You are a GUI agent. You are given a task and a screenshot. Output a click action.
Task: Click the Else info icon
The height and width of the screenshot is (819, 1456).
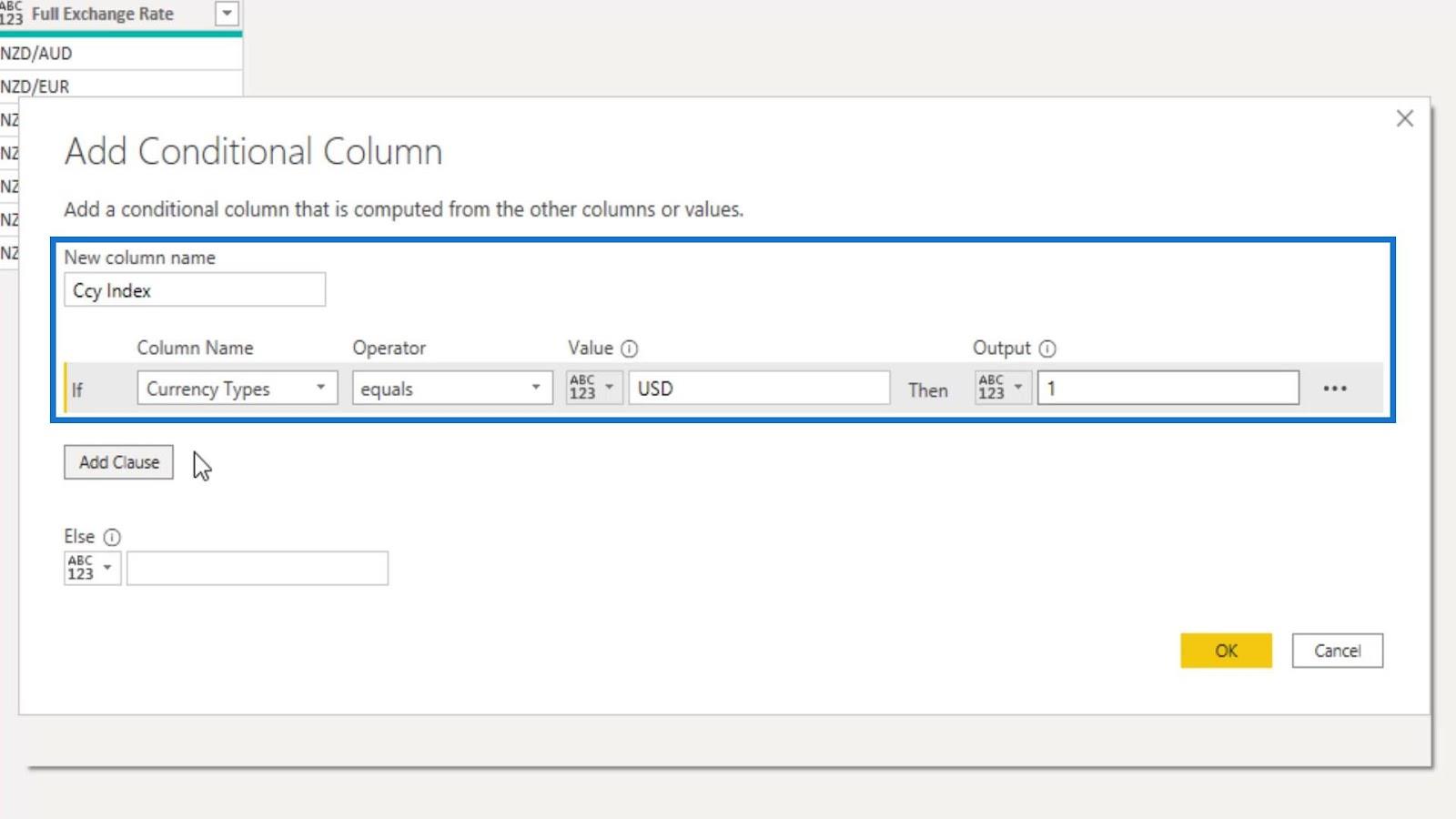click(112, 537)
